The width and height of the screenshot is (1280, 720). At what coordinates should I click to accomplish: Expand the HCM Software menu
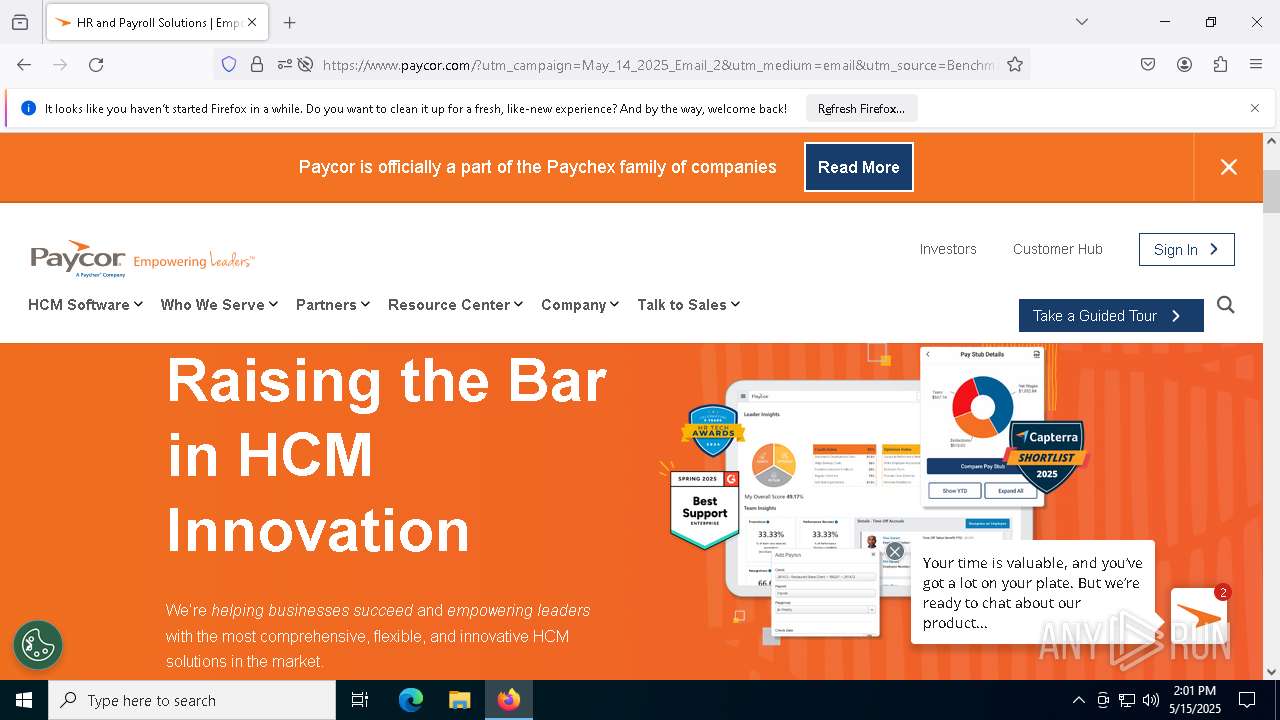point(86,305)
